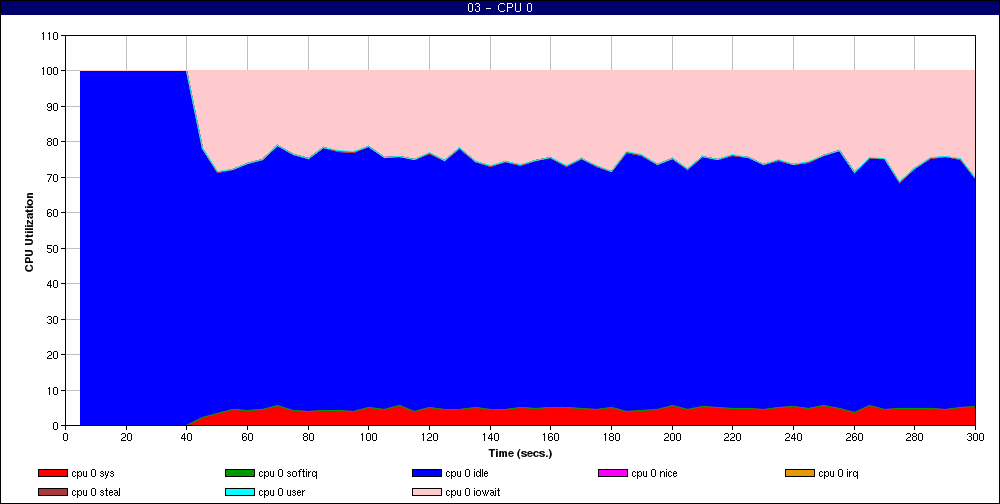
Task: Click the cyan cpu 0 user legend swatch
Action: click(x=240, y=493)
